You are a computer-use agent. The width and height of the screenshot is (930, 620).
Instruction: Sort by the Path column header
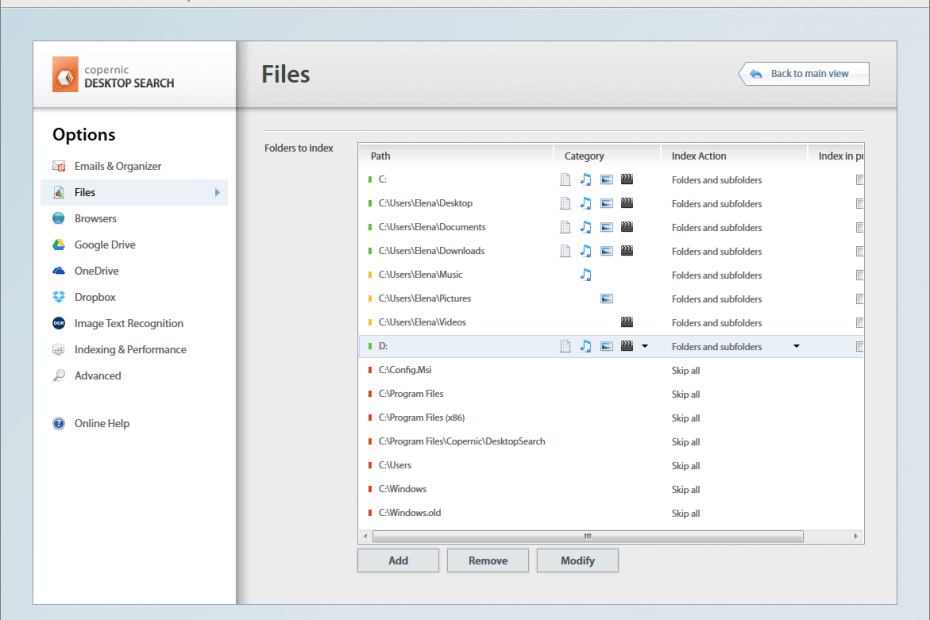(456, 156)
